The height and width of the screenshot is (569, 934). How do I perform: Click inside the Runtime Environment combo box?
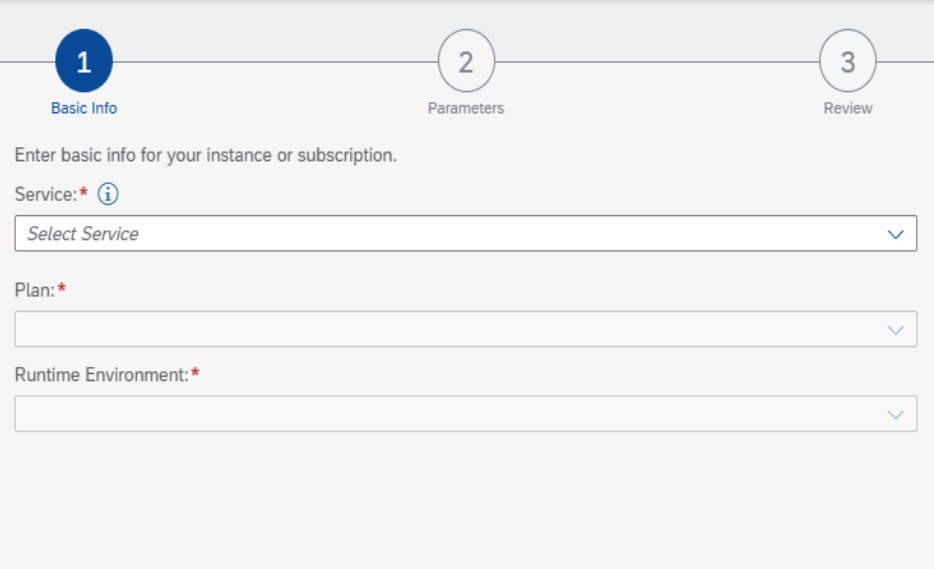(466, 413)
